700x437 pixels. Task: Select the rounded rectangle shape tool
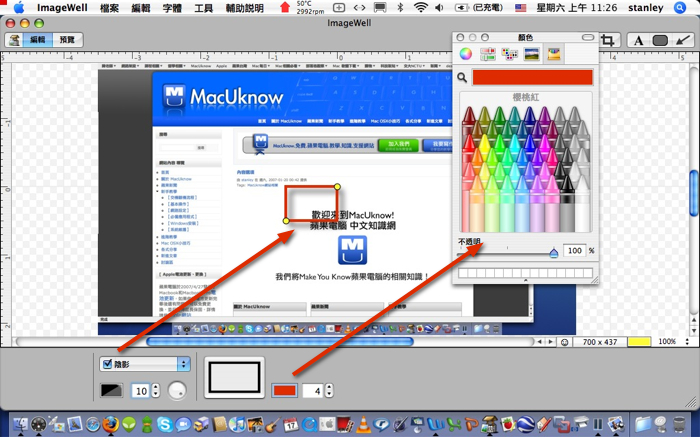pyautogui.click(x=660, y=40)
